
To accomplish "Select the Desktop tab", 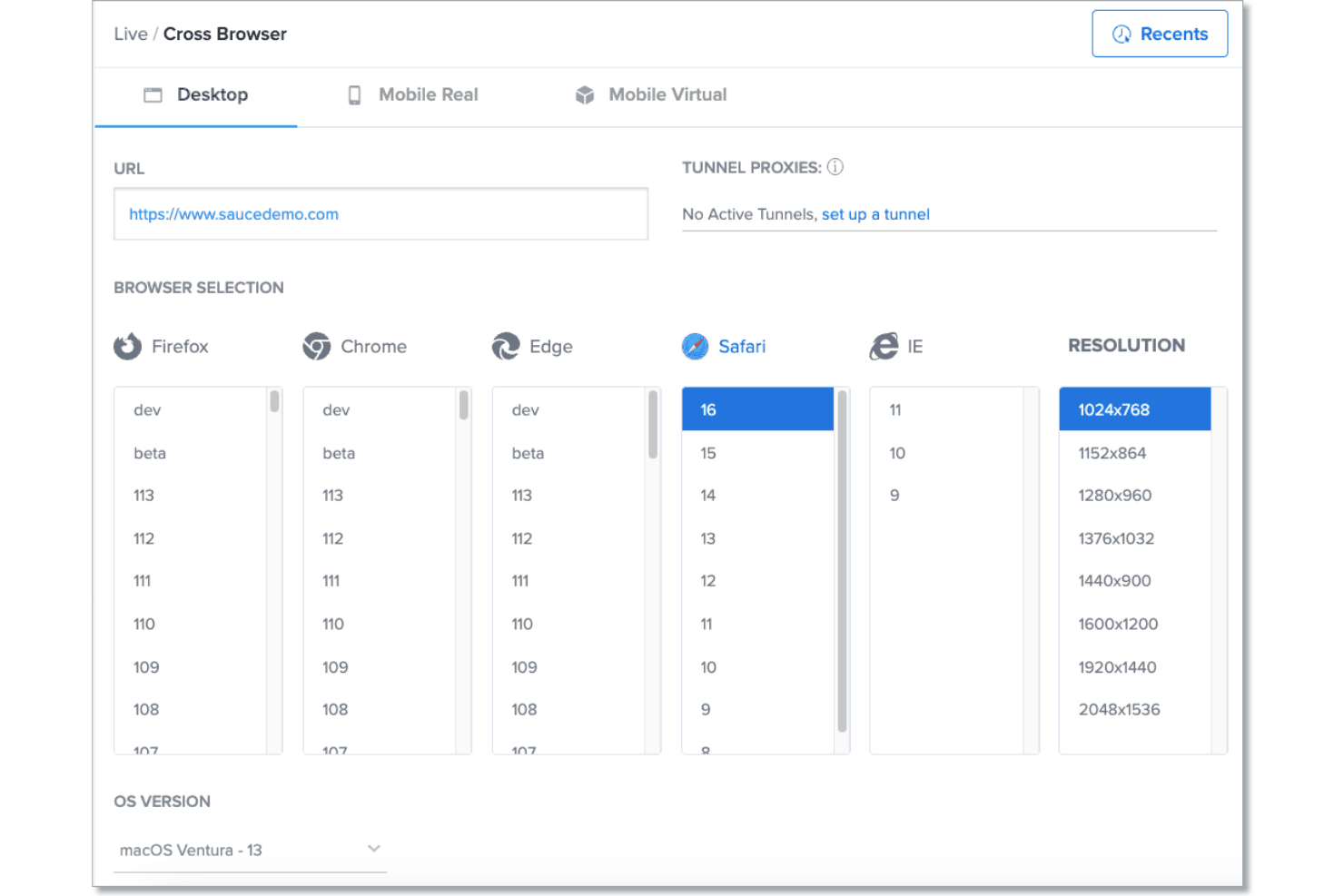I will [196, 95].
